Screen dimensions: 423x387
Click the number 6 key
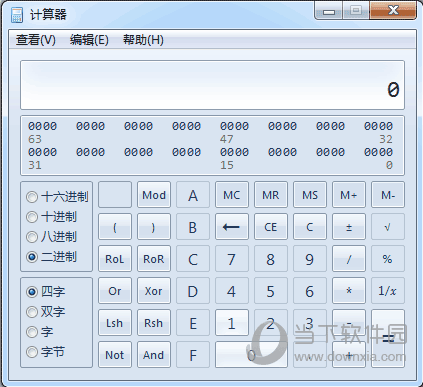tap(310, 291)
